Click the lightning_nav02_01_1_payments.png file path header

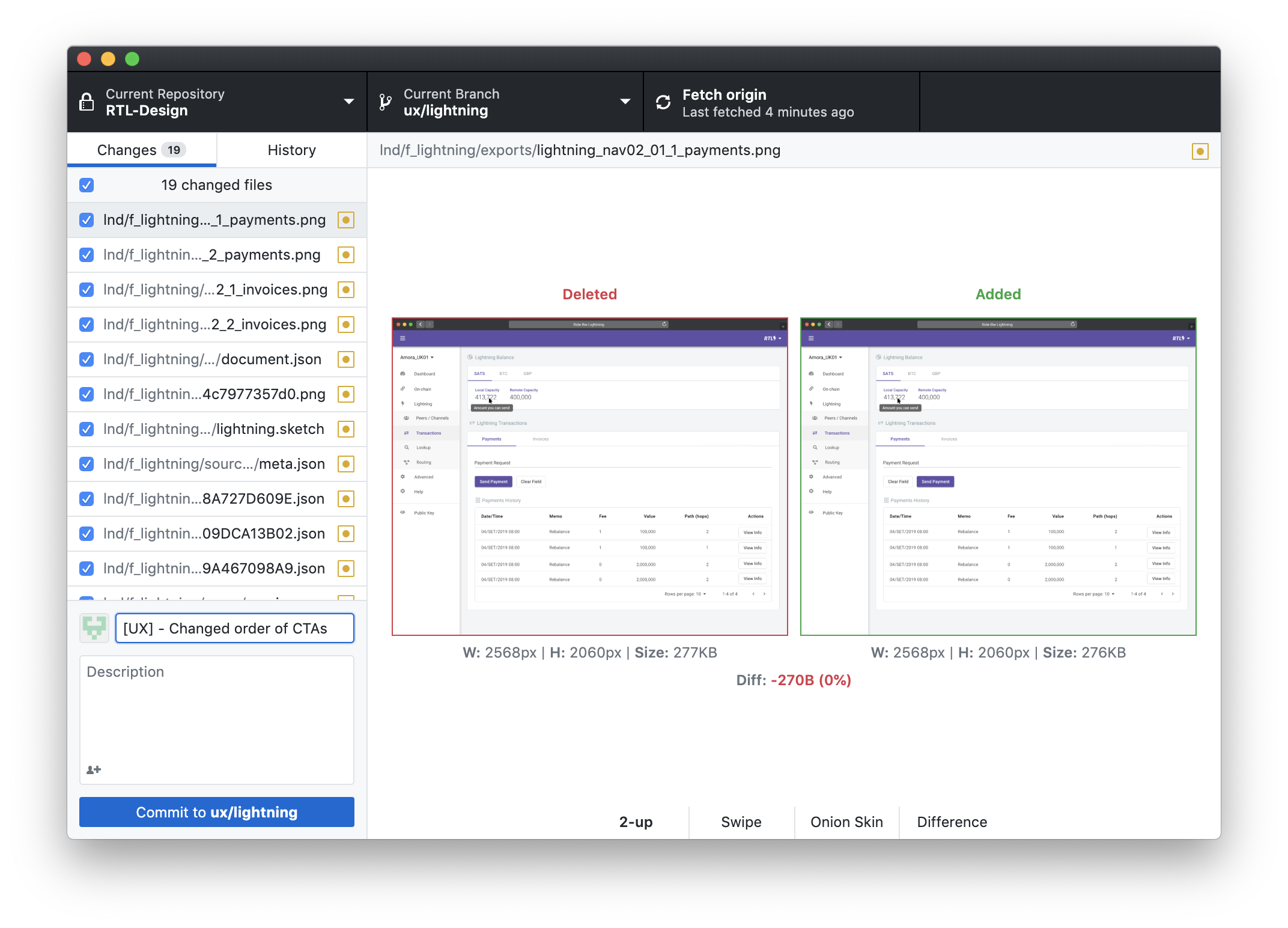click(580, 150)
